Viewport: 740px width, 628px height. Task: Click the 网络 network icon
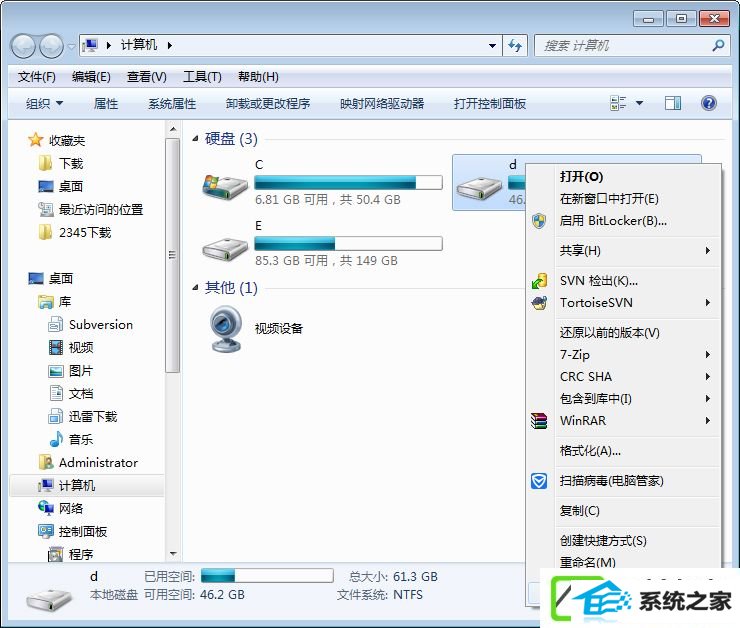46,508
